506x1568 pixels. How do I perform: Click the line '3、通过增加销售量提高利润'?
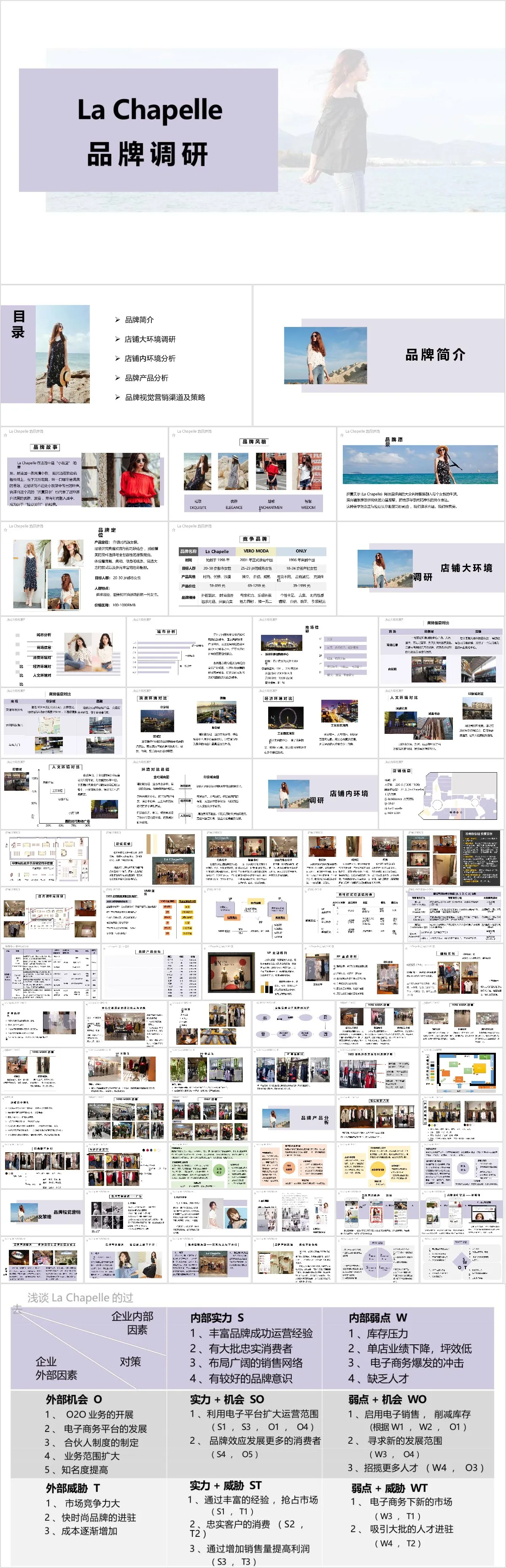[x=249, y=1549]
